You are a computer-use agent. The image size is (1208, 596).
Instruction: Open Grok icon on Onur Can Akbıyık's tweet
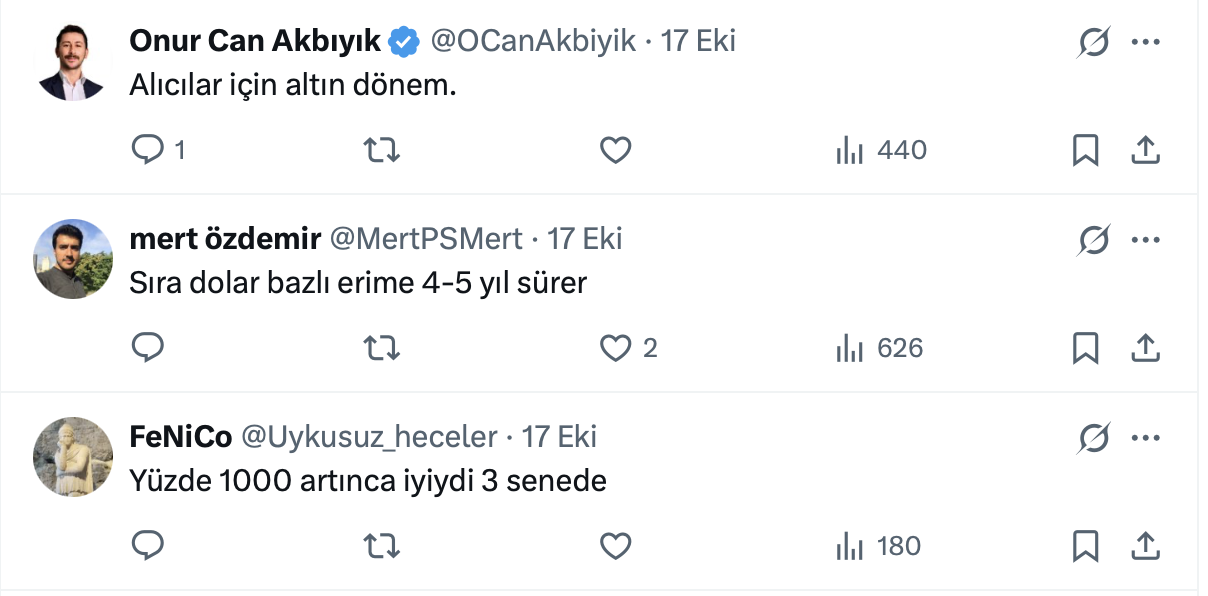[x=1094, y=43]
